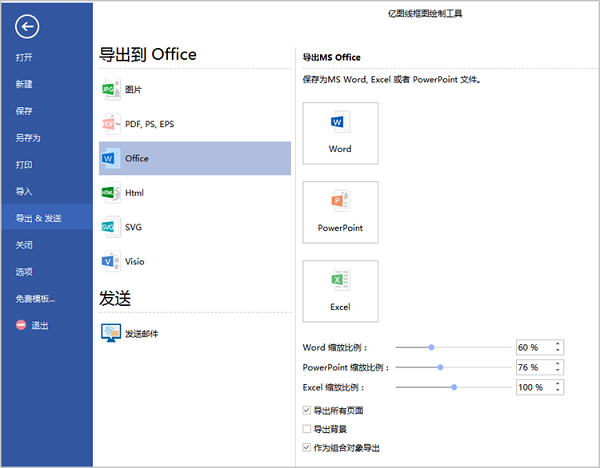Click the Visio label in export list
This screenshot has height=468, width=600.
pyautogui.click(x=135, y=261)
